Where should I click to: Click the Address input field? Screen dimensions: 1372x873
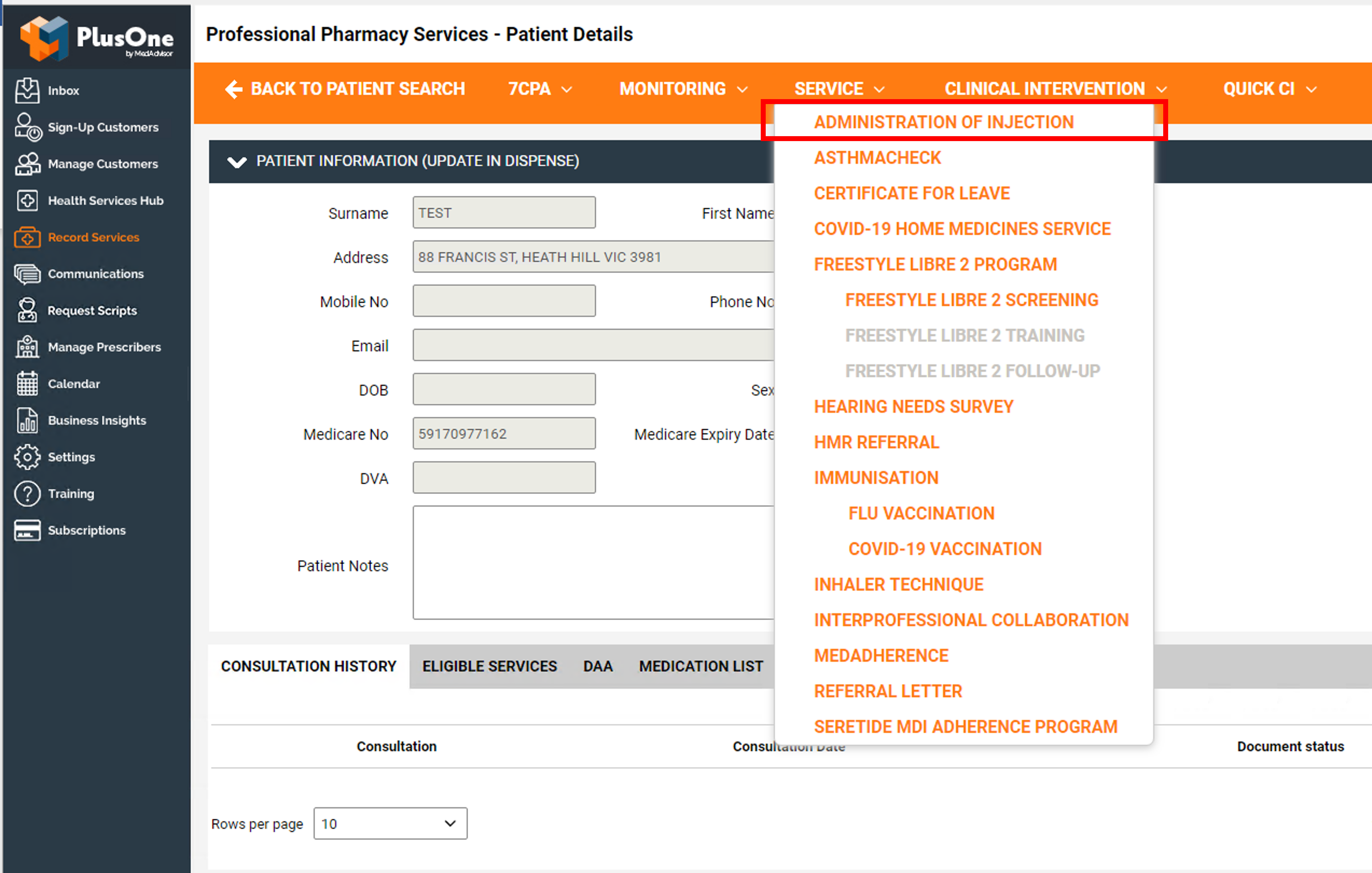tap(593, 256)
